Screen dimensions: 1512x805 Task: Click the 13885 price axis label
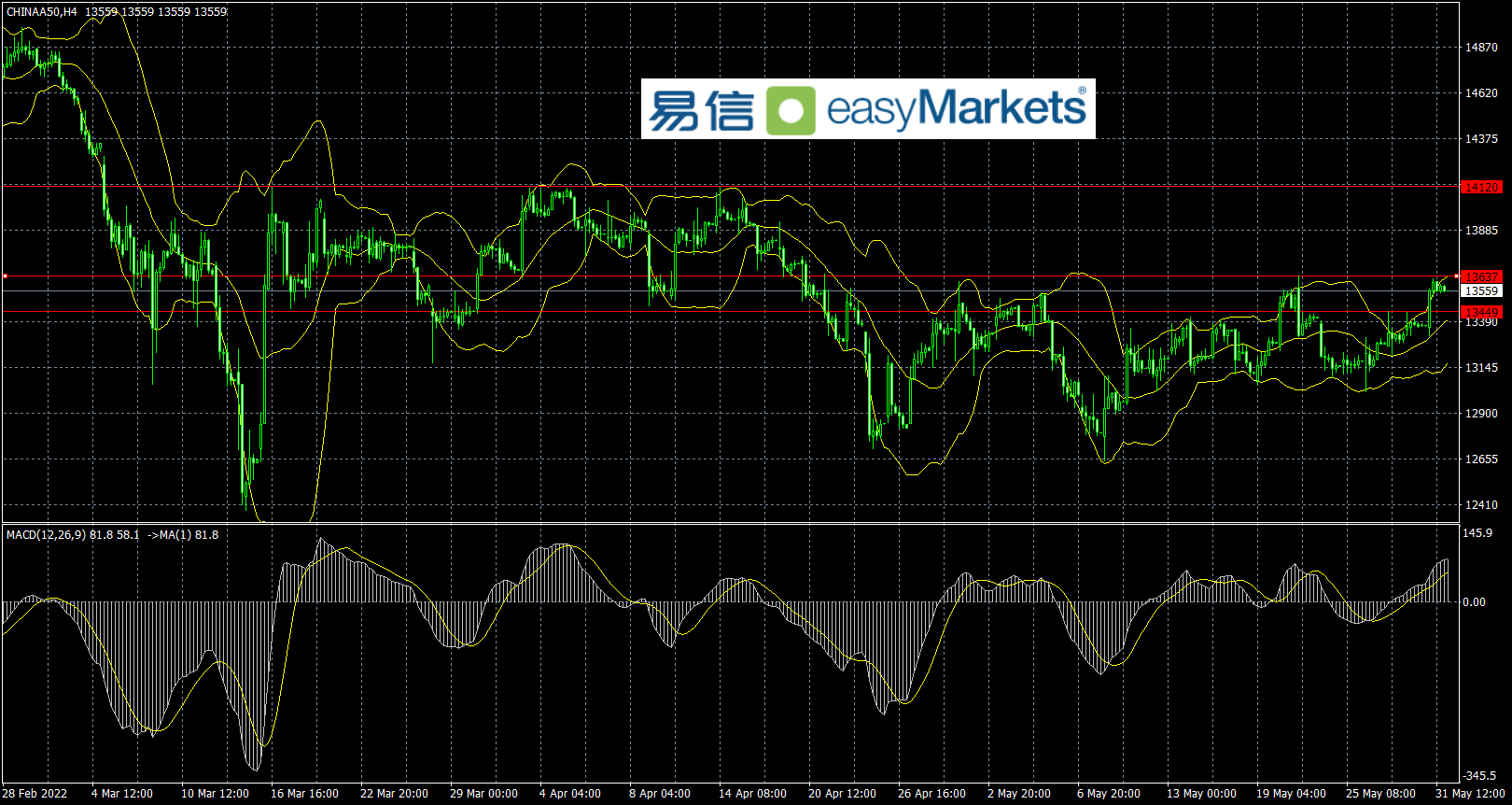tap(1481, 230)
